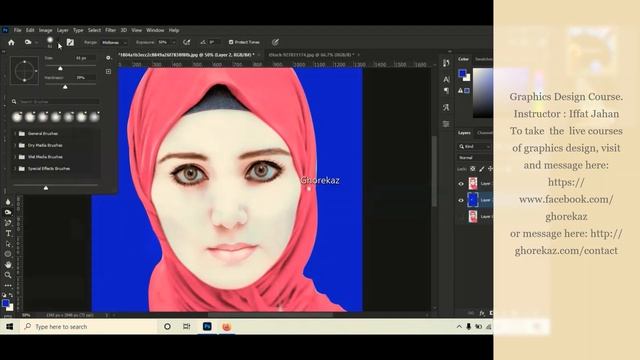Open the History panel icon
This screenshot has width=640, height=360.
pos(446,63)
